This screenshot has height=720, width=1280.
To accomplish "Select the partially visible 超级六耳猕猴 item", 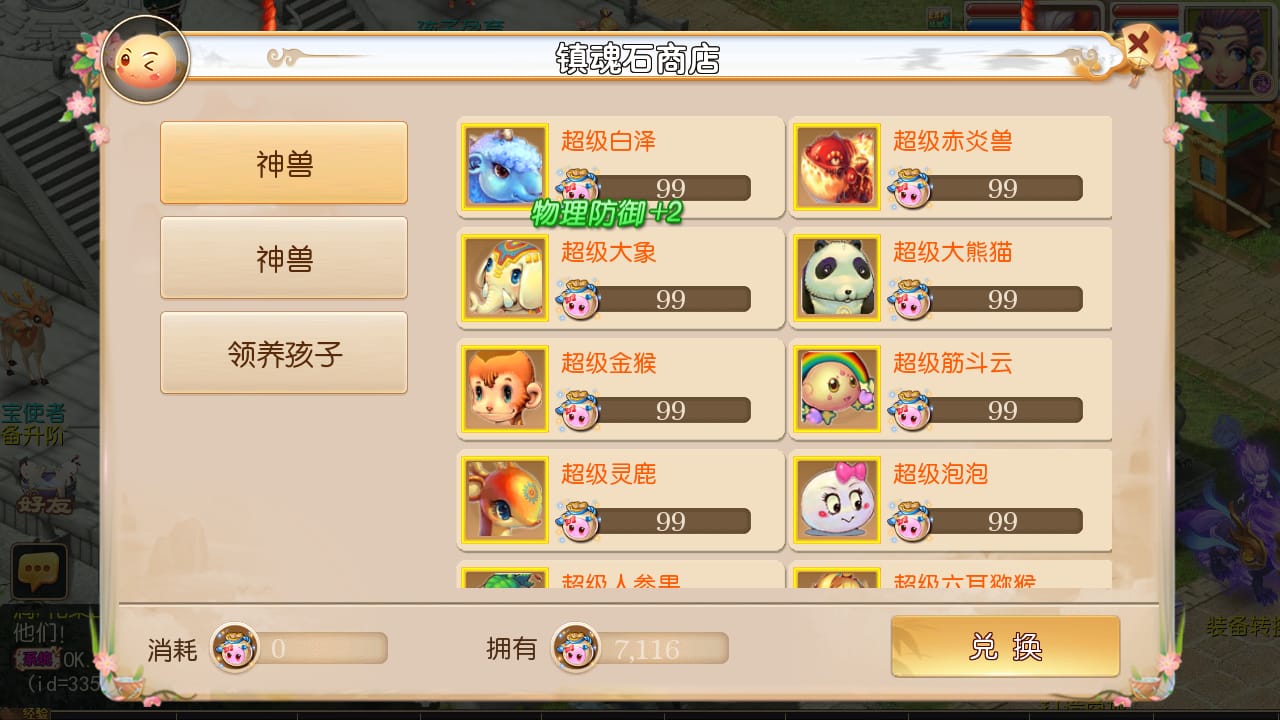I will click(x=950, y=576).
